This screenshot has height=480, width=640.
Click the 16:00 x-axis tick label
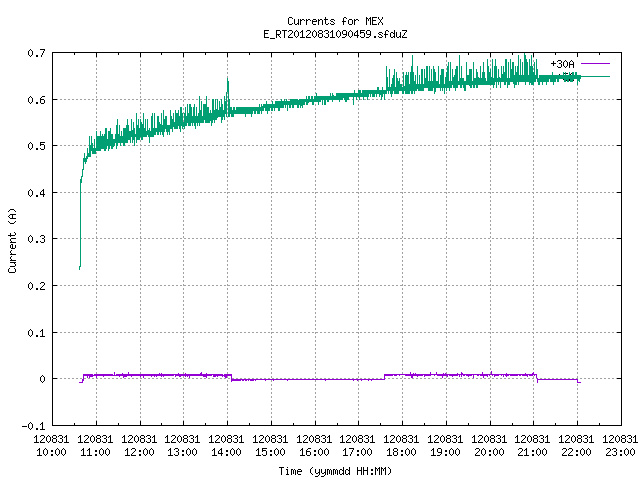[x=314, y=452]
